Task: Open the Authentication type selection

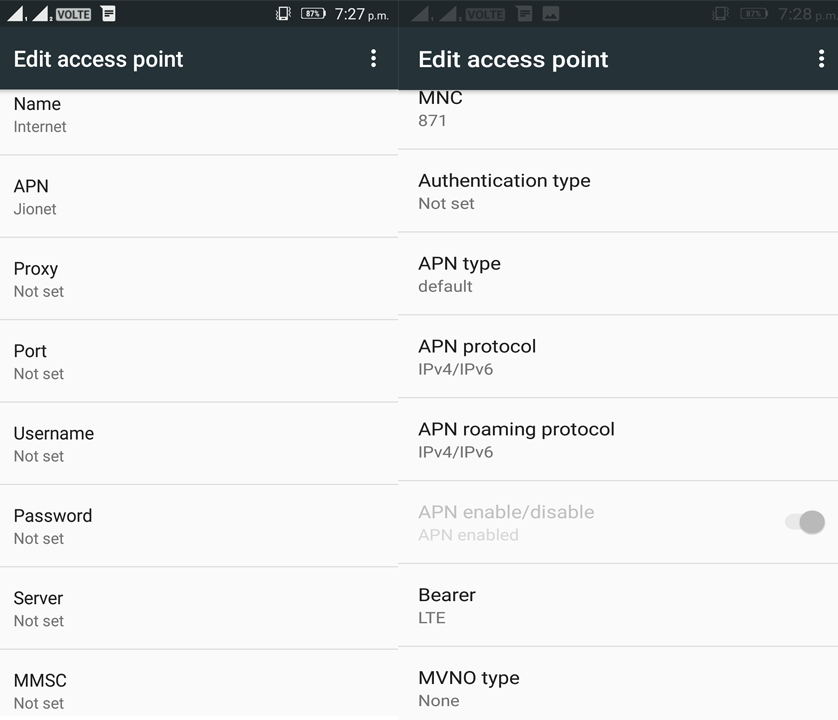Action: click(618, 191)
